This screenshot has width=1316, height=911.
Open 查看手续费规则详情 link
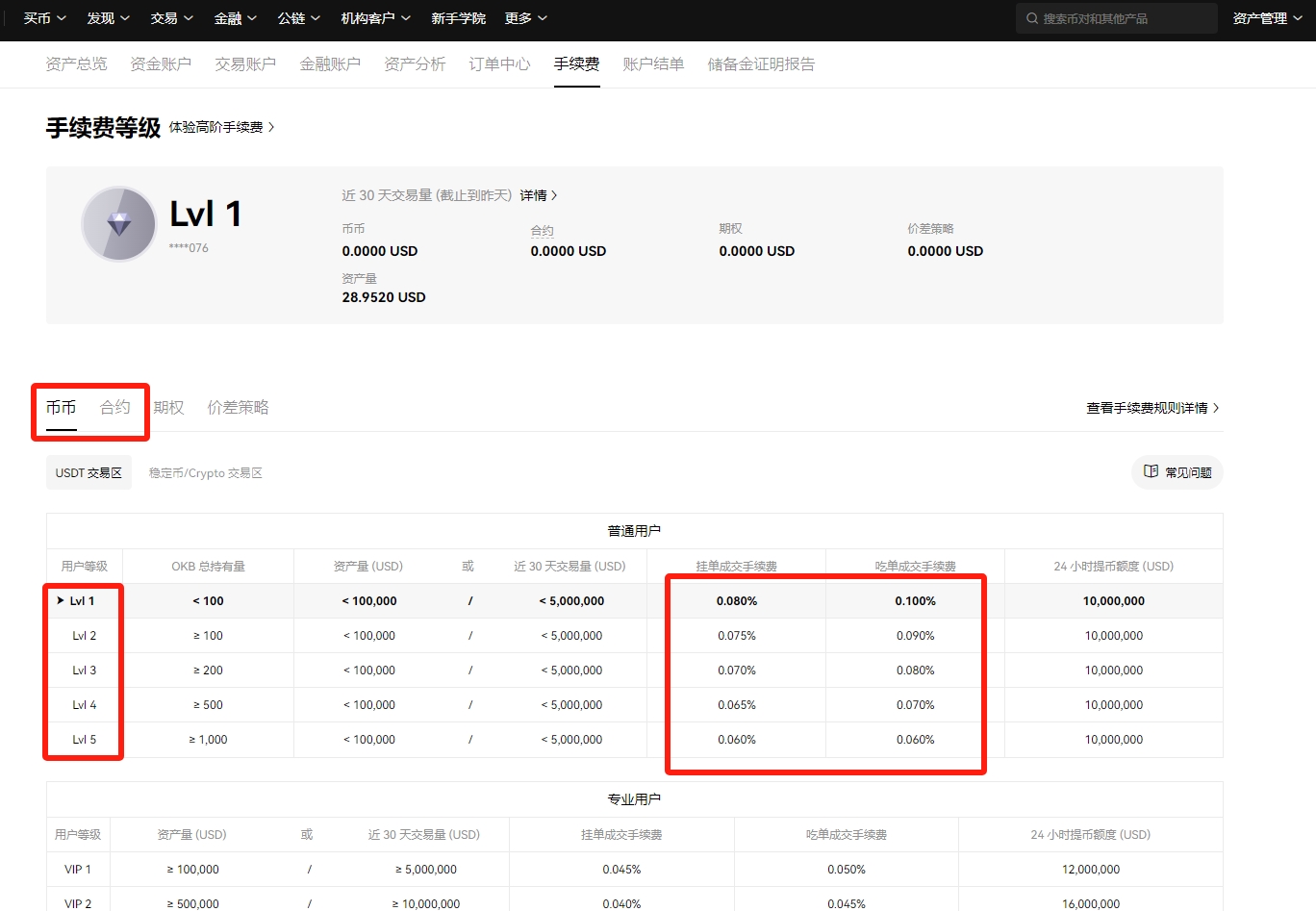[1153, 408]
